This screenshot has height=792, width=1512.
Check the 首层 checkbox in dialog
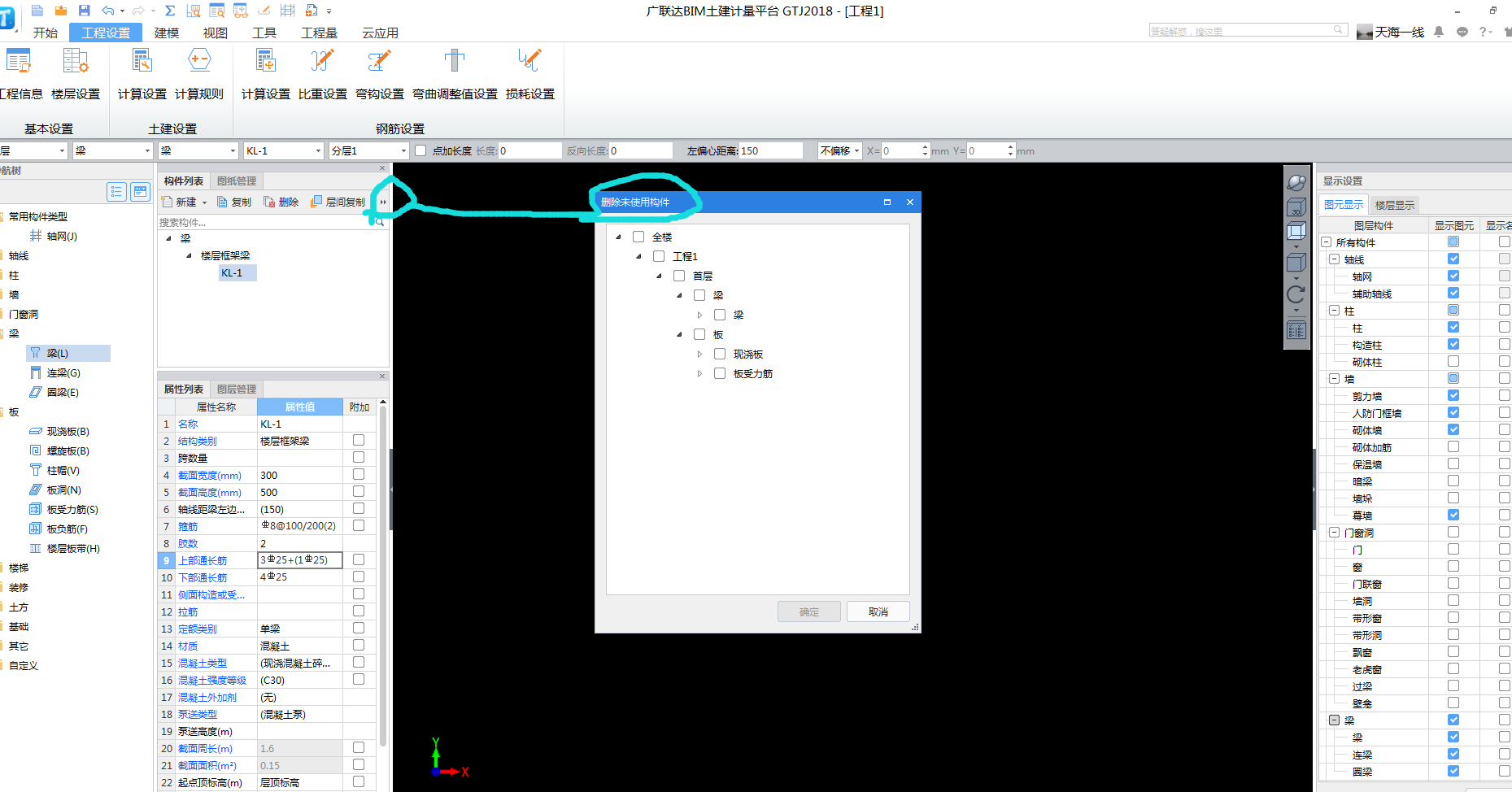[x=679, y=276]
